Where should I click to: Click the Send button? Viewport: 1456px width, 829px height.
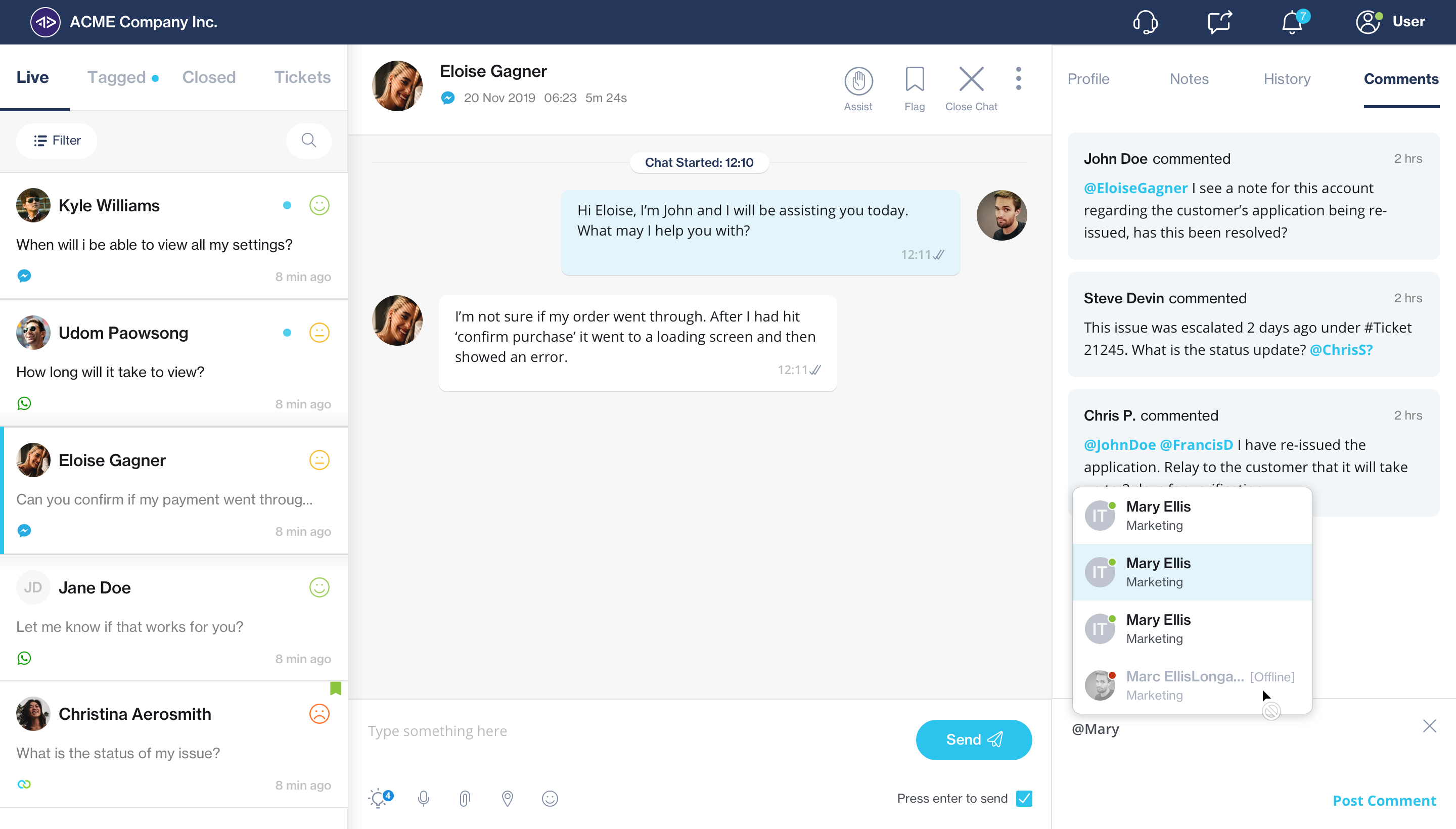point(974,739)
